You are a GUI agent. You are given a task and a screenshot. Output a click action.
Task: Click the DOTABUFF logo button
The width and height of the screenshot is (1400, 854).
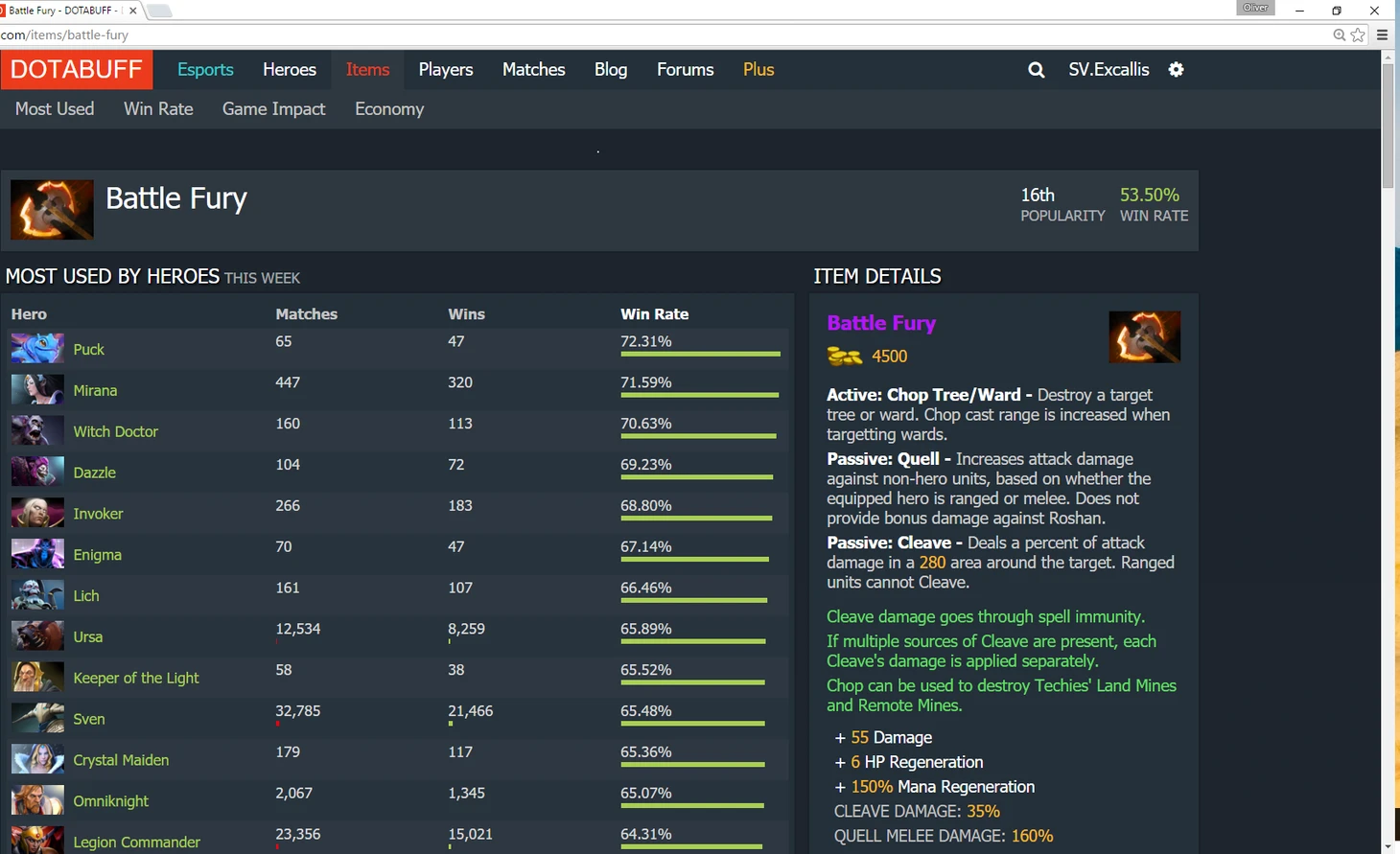[x=77, y=70]
